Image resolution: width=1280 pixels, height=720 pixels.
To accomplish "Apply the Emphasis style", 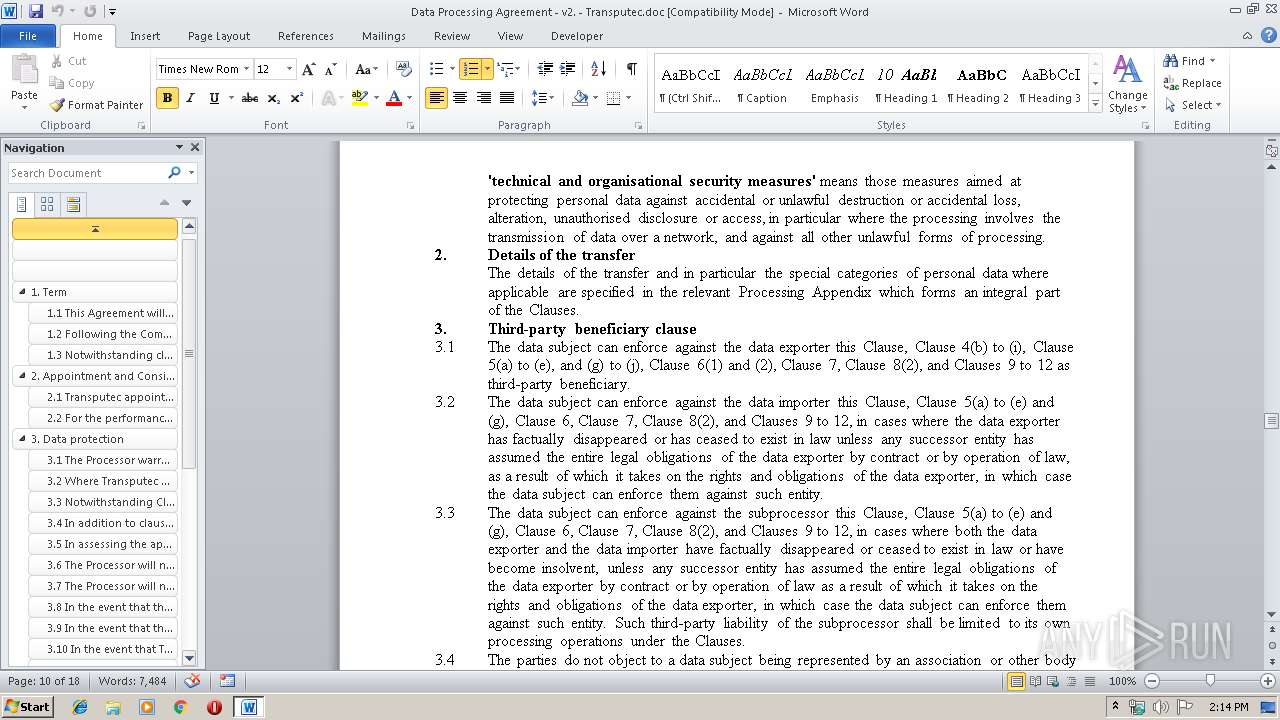I will (x=835, y=85).
